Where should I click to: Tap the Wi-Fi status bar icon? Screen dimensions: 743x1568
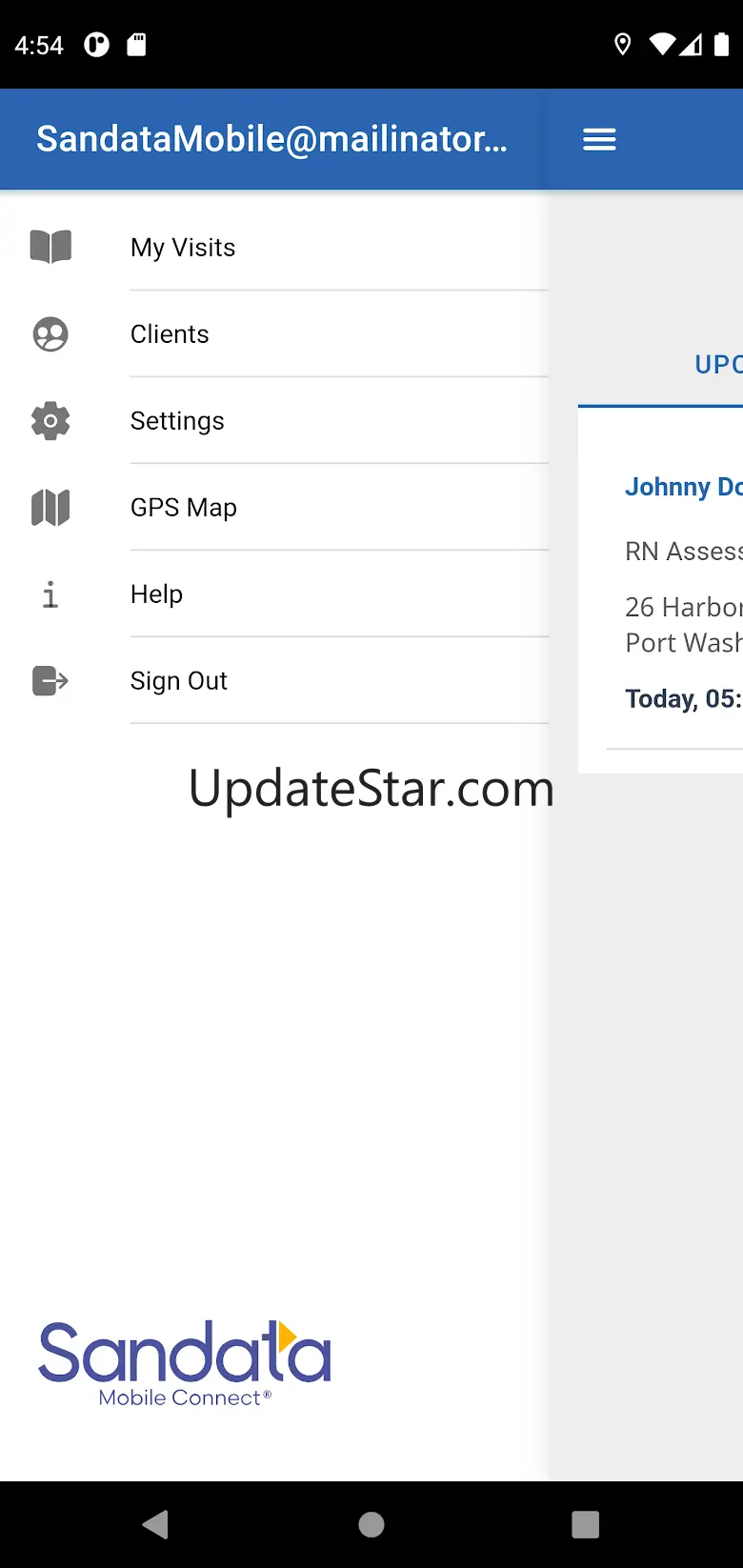663,45
